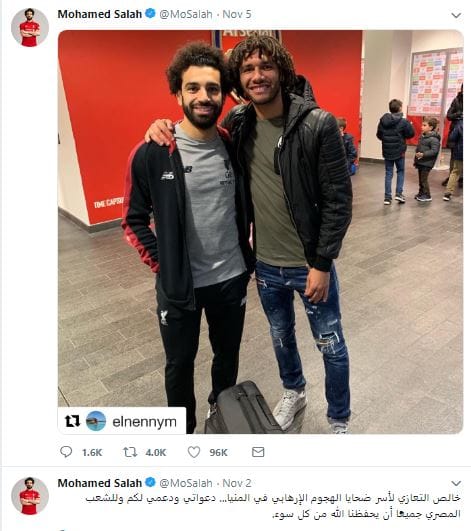
Task: Open the Nov 5 tweet options chevron
Action: [x=456, y=15]
